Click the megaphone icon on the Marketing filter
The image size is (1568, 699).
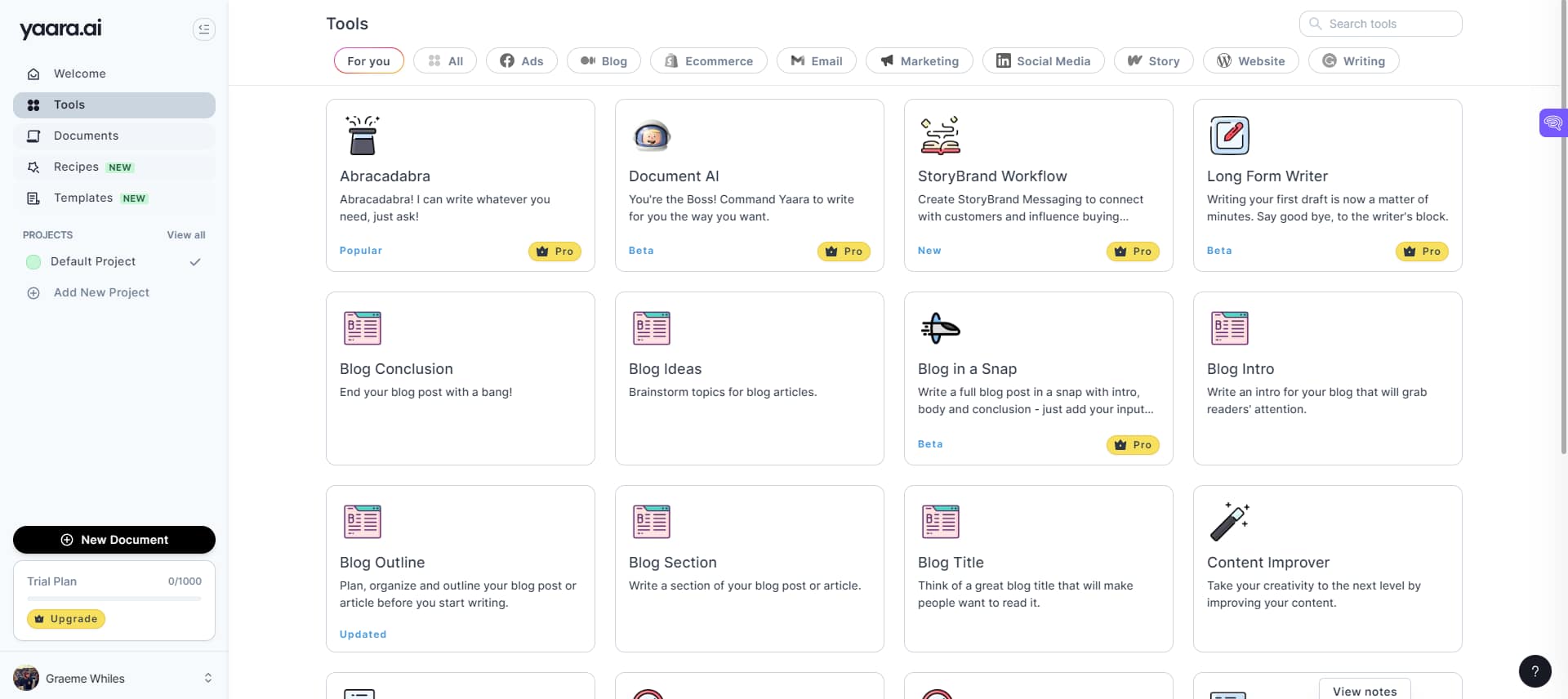pos(885,60)
